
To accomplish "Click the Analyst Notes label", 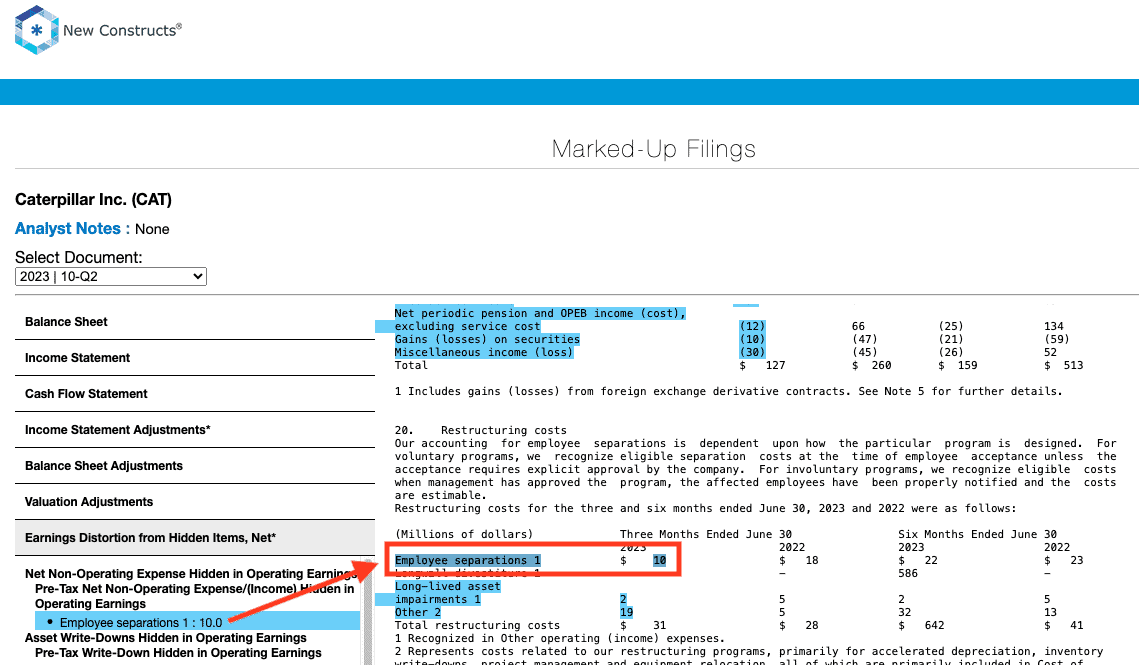I will tap(73, 228).
